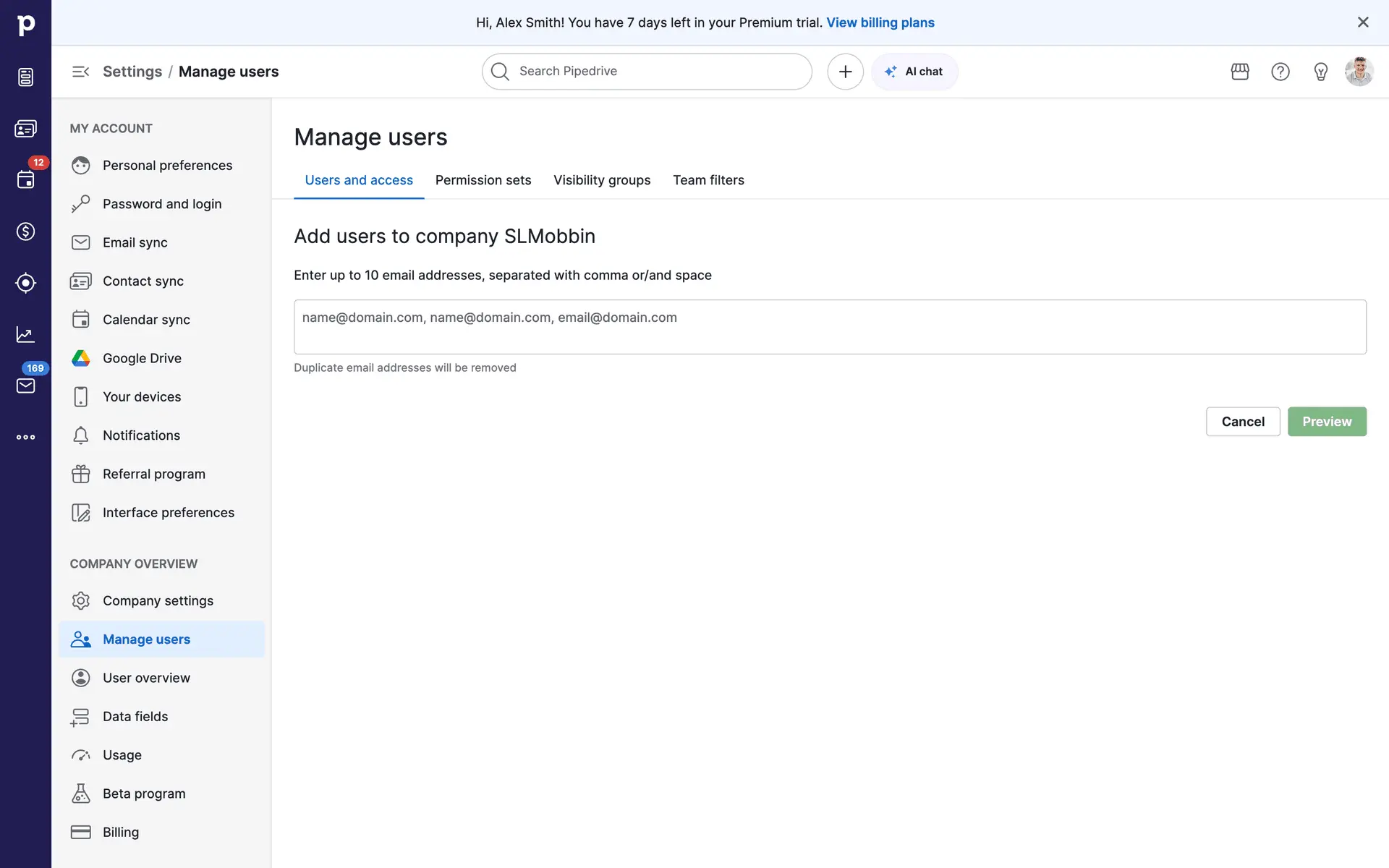The height and width of the screenshot is (868, 1389).
Task: Dismiss the Premium trial banner
Action: pyautogui.click(x=1363, y=22)
